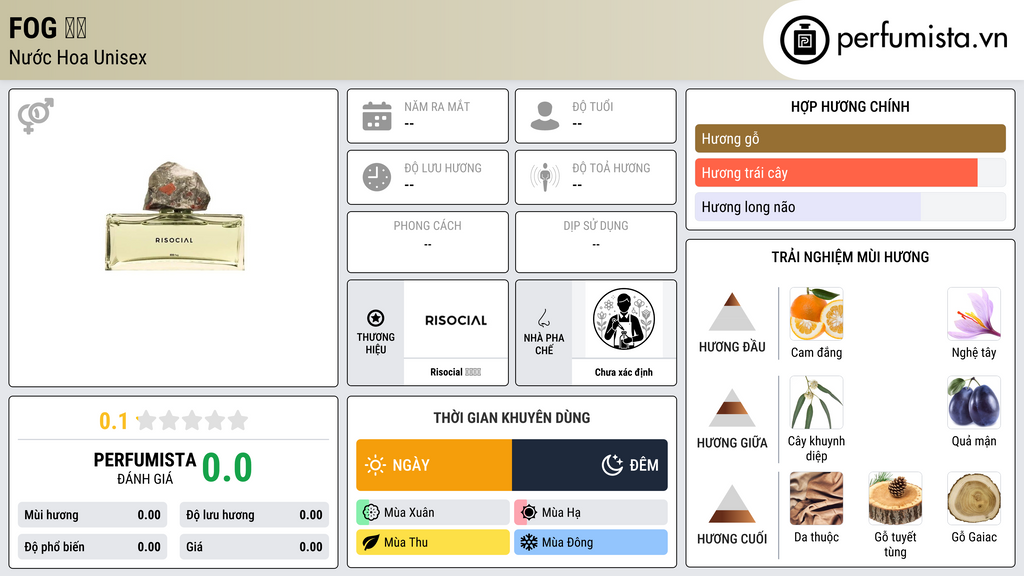The image size is (1024, 576).
Task: Click the perfumer illustration avatar
Action: pos(624,319)
